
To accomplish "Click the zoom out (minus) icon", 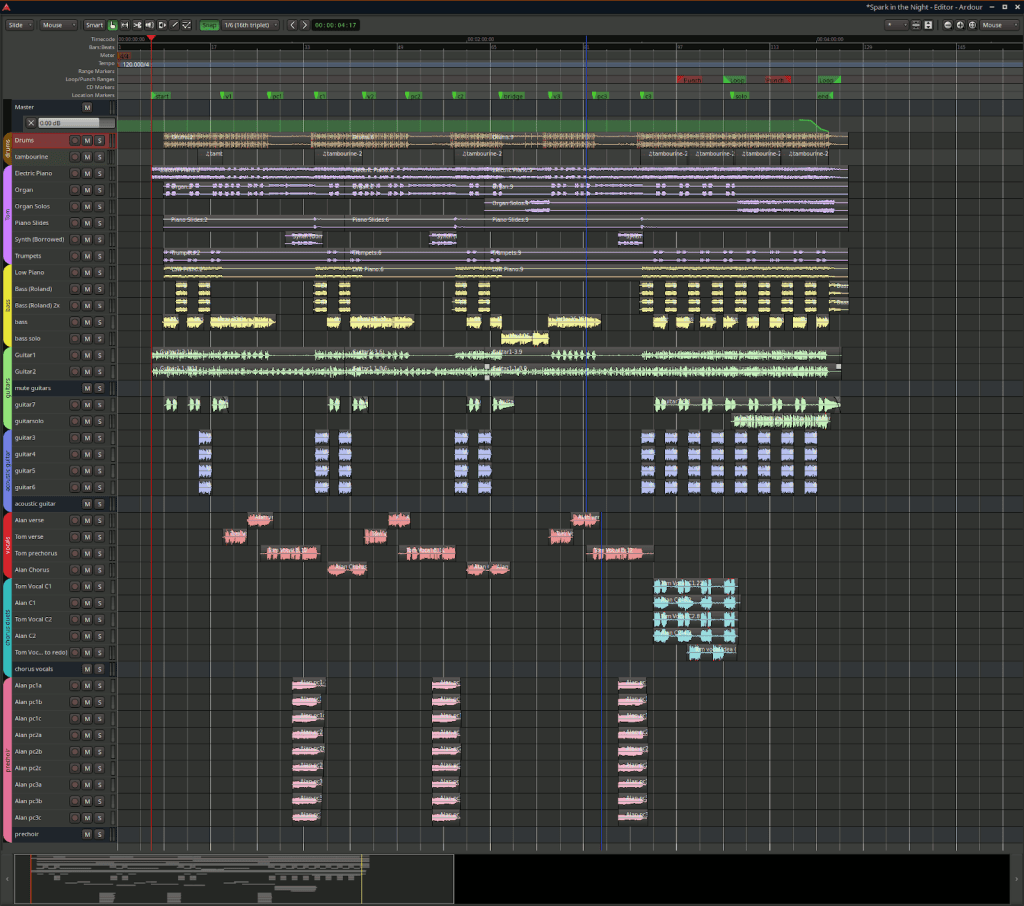I will [948, 25].
